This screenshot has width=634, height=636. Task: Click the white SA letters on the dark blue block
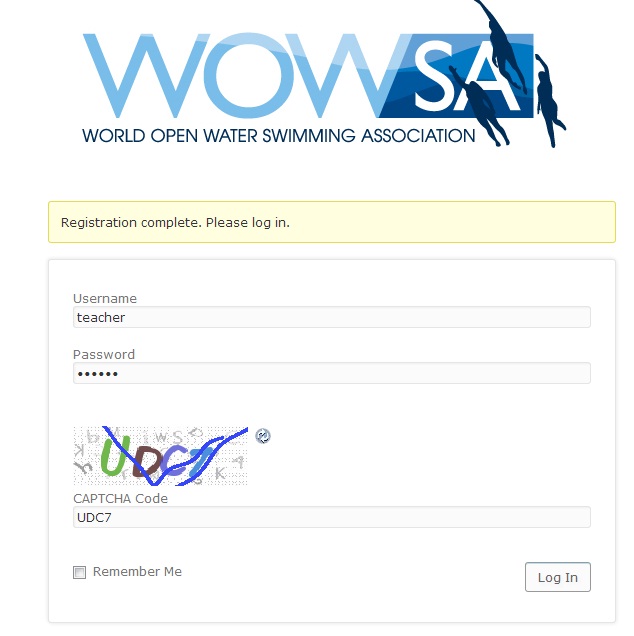click(x=466, y=77)
